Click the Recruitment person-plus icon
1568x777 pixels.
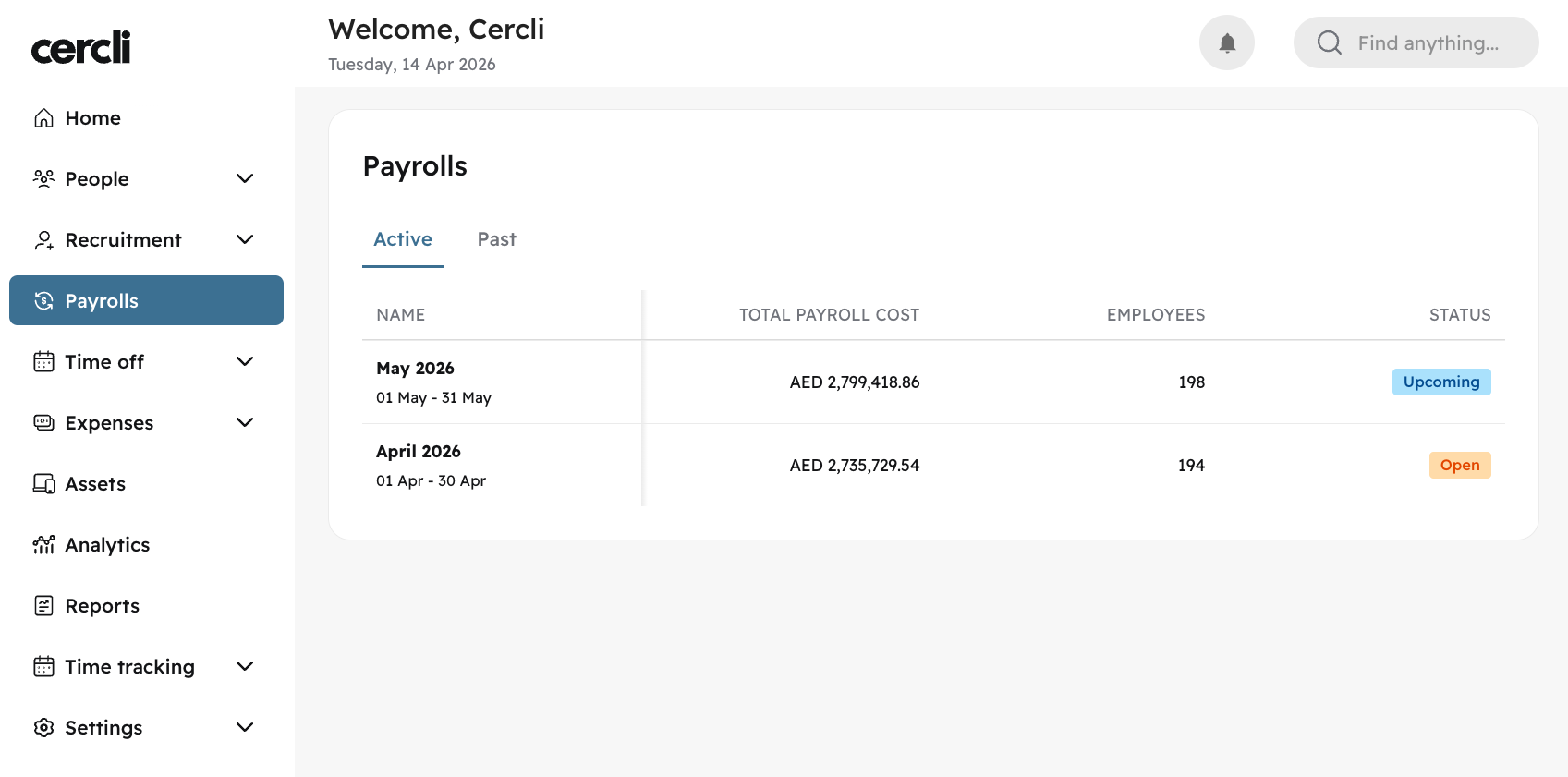coord(43,240)
